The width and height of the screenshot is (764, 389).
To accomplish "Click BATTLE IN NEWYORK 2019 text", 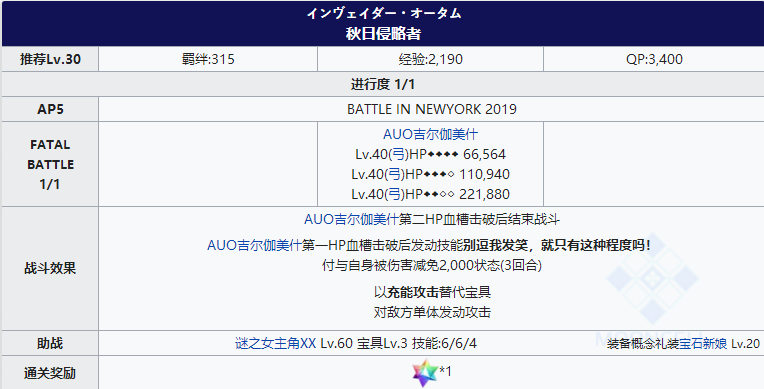I will coord(432,109).
